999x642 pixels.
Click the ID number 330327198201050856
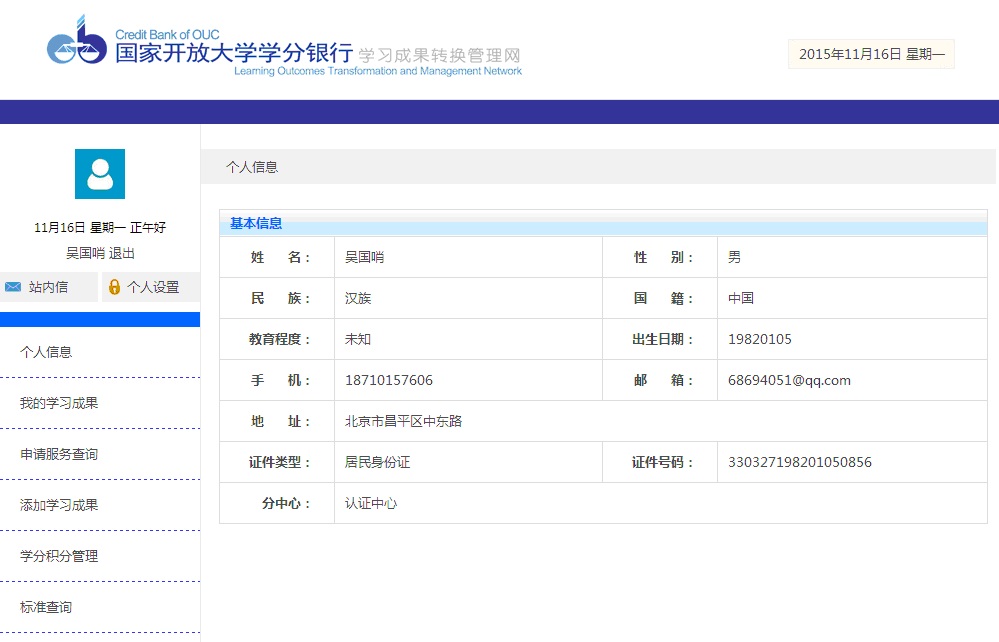pos(800,462)
